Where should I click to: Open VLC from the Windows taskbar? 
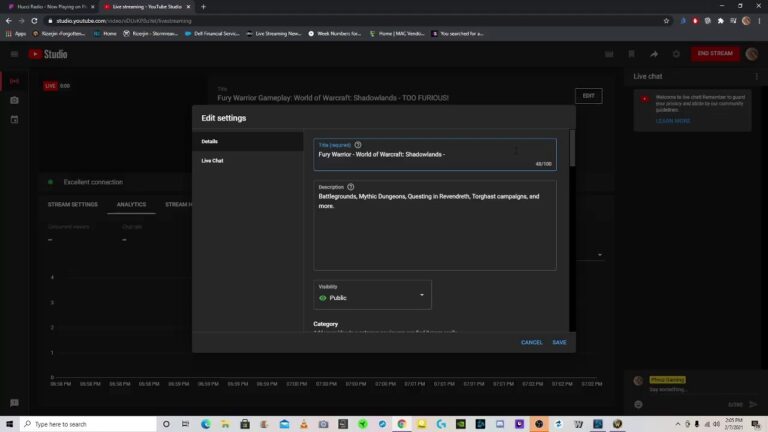(x=304, y=424)
